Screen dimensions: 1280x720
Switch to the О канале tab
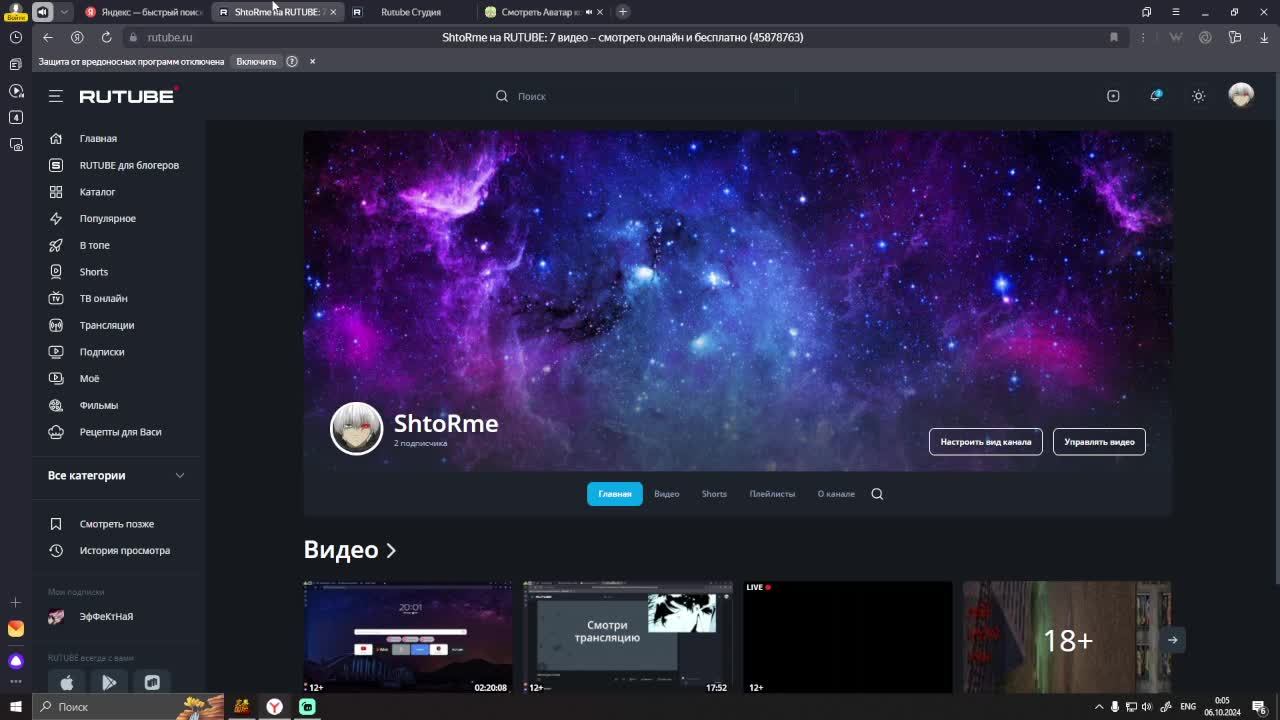click(836, 494)
